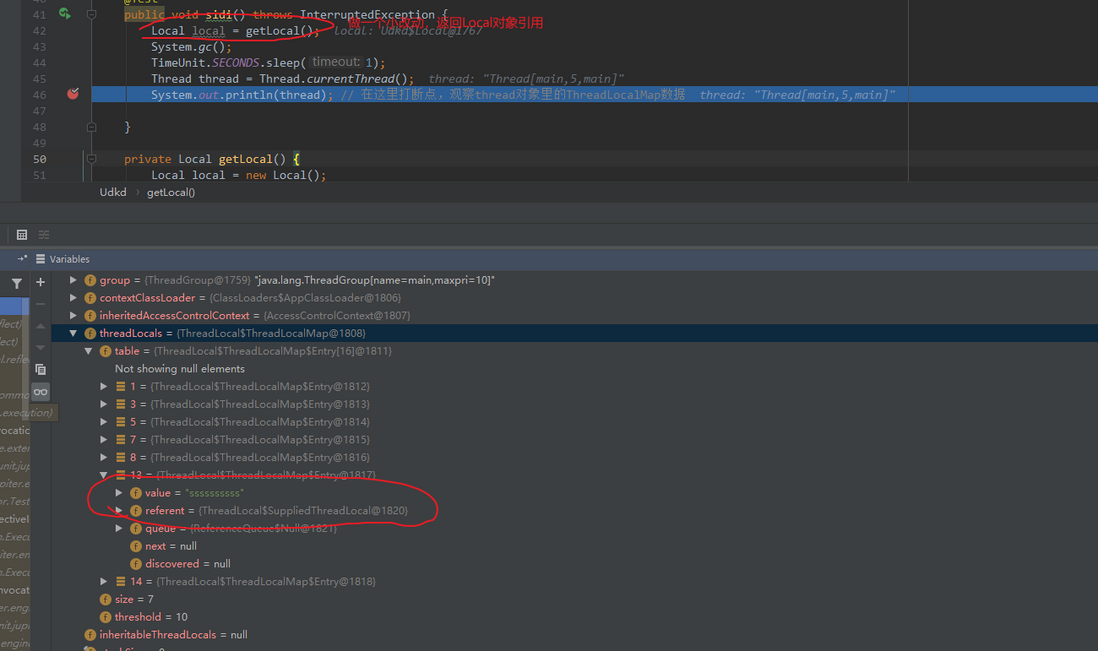Click the move watch up arrow
The width and height of the screenshot is (1098, 651).
pos(41,326)
